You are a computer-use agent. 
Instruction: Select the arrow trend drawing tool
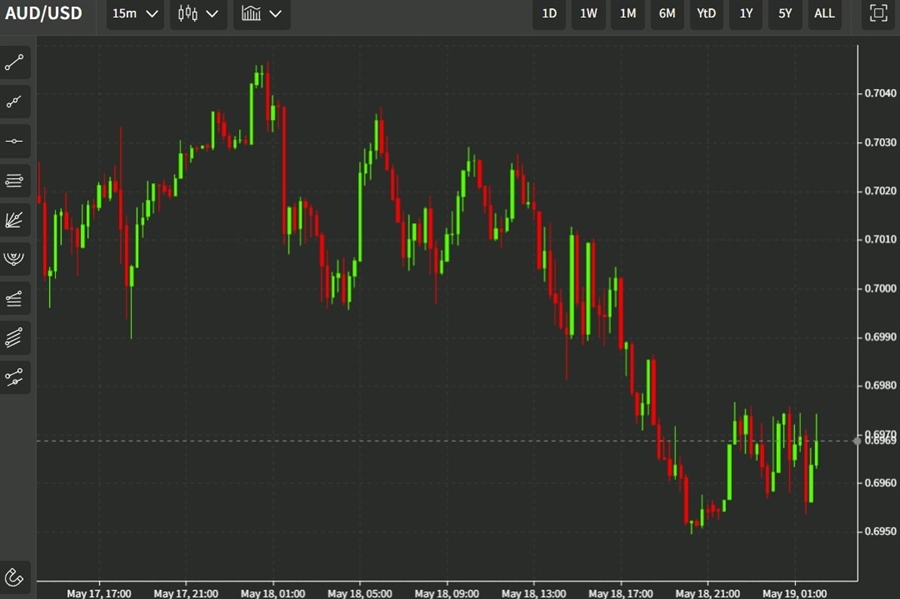[x=14, y=101]
